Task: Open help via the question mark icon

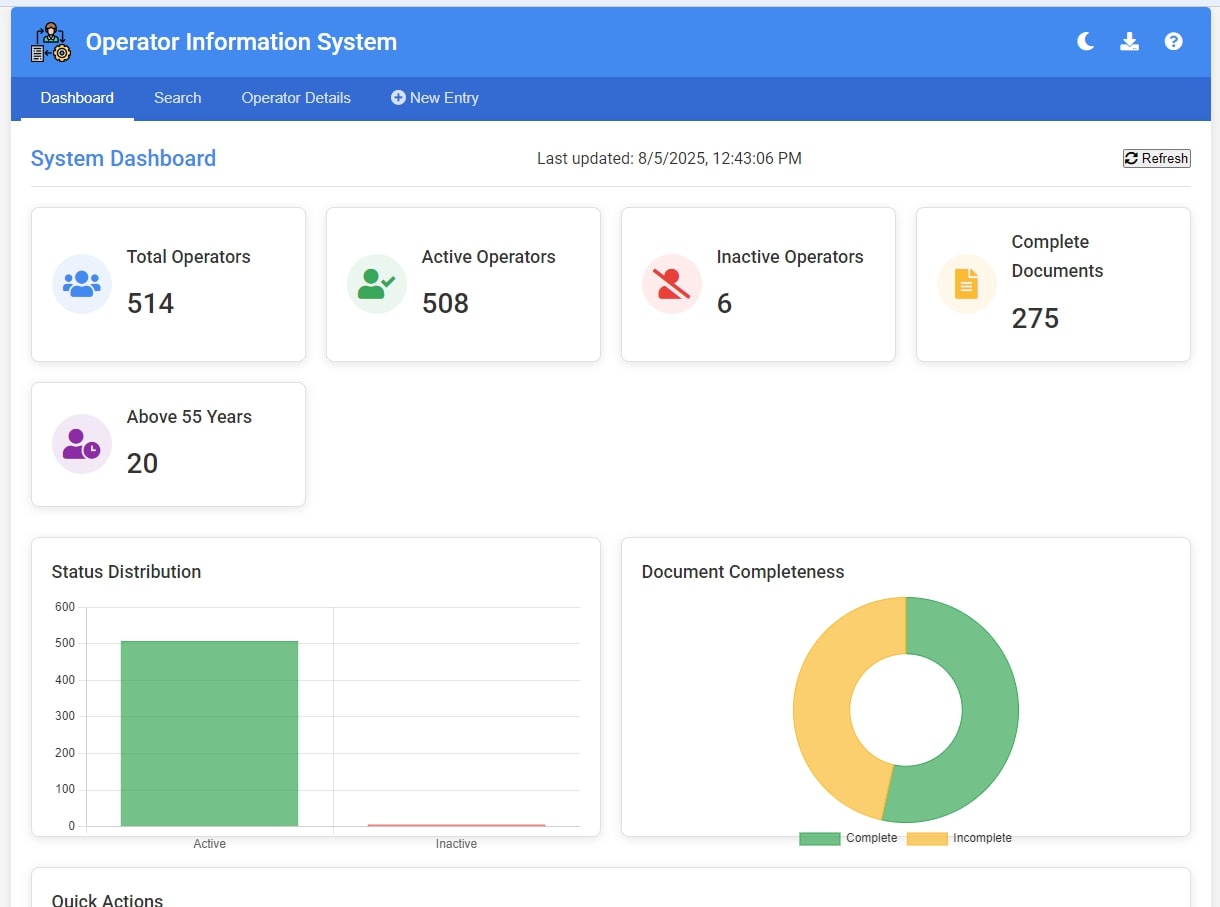Action: tap(1173, 41)
